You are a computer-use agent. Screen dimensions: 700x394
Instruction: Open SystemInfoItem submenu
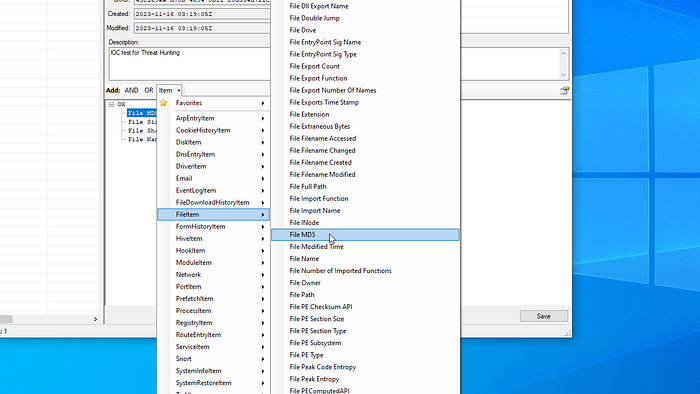click(213, 371)
